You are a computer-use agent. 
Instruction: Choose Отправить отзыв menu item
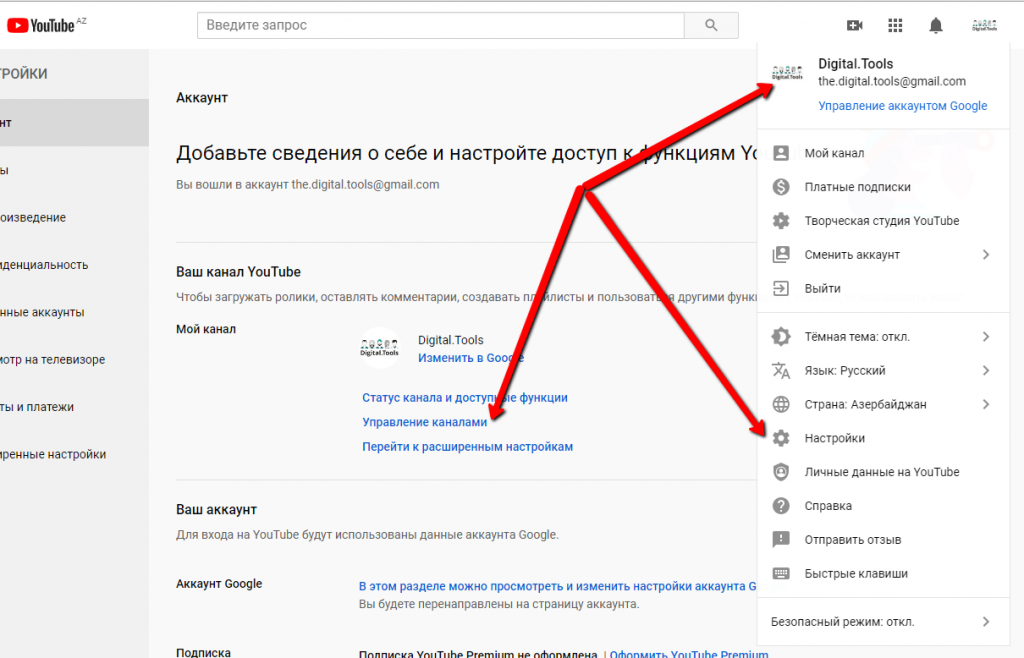pos(884,540)
